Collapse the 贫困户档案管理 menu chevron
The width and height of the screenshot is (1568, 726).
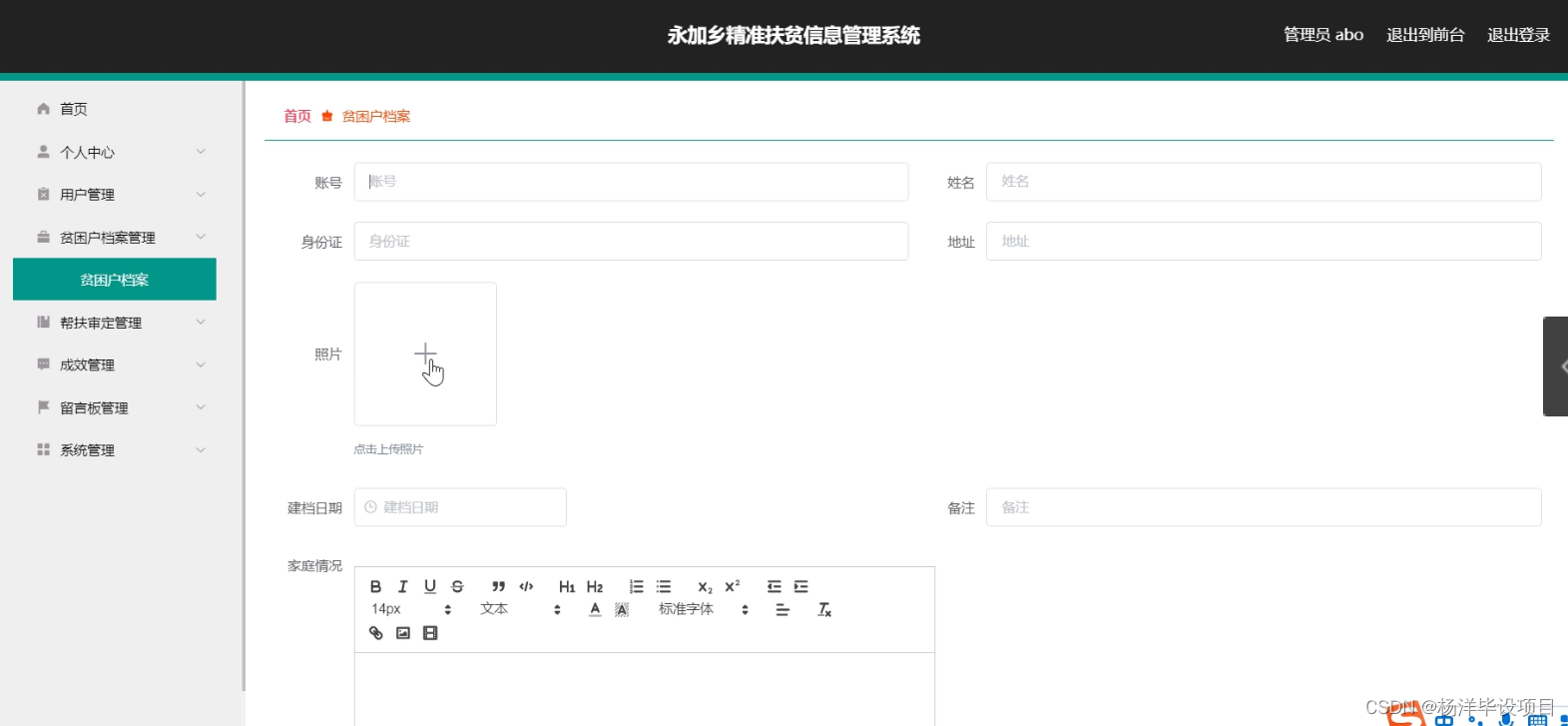(x=201, y=237)
